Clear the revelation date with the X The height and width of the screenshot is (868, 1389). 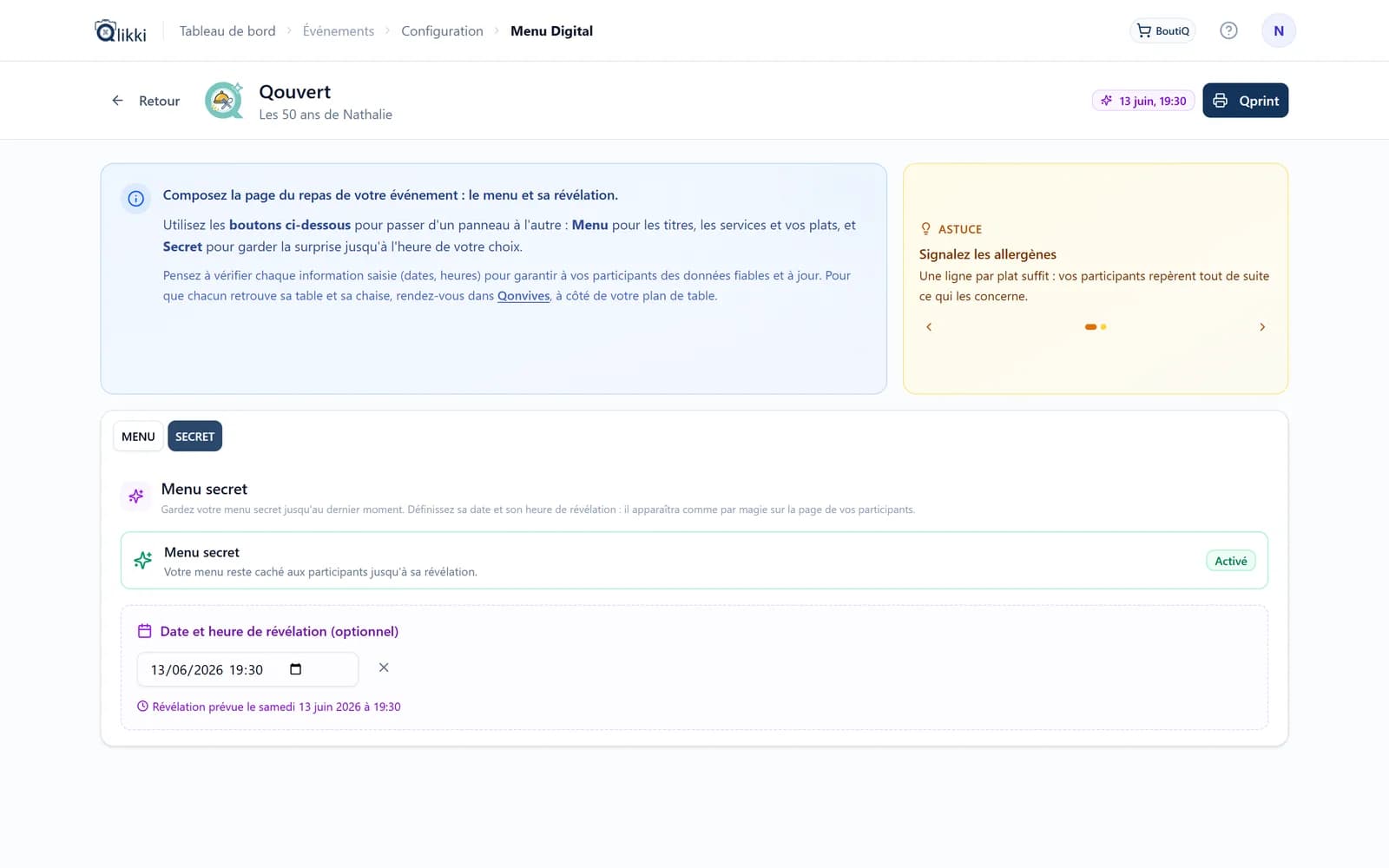point(384,667)
